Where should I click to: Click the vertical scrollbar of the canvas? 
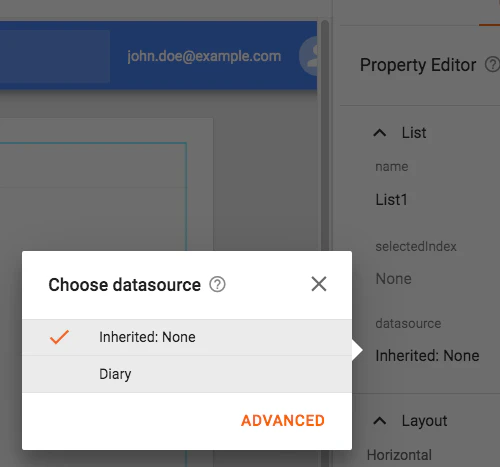pyautogui.click(x=325, y=133)
